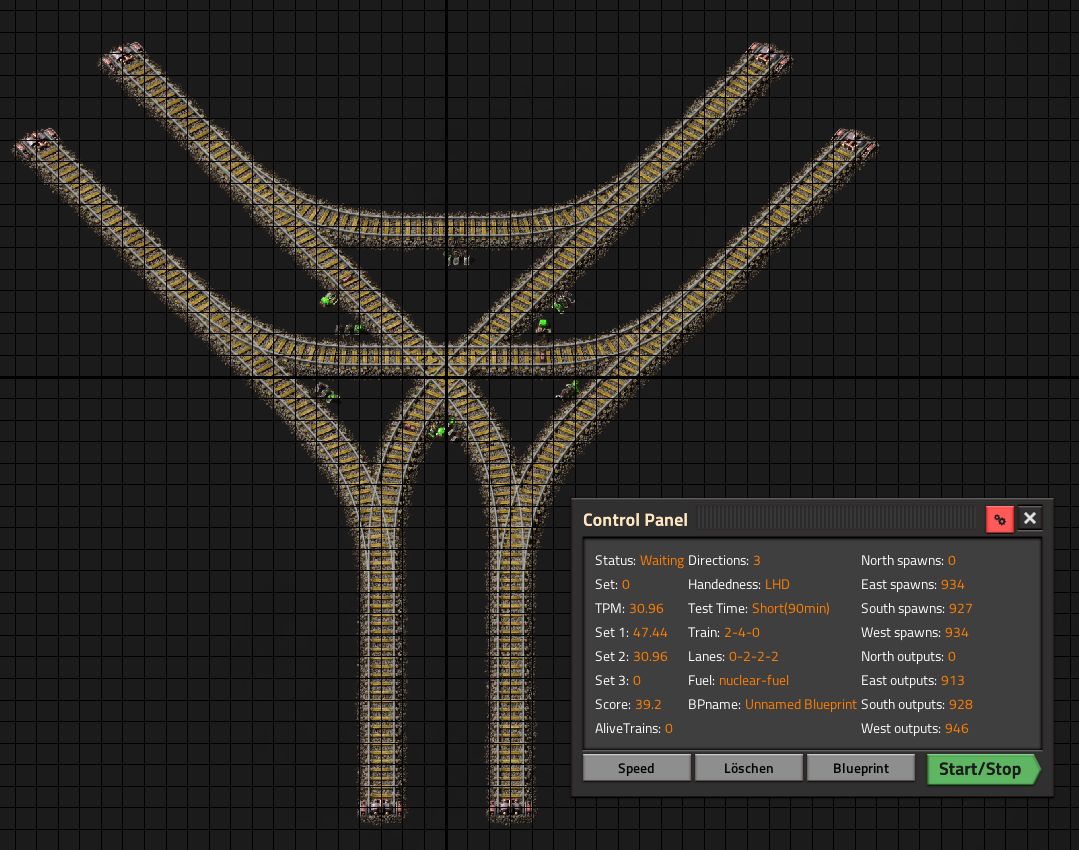Close the Control Panel window
Viewport: 1079px width, 850px height.
tap(1029, 518)
